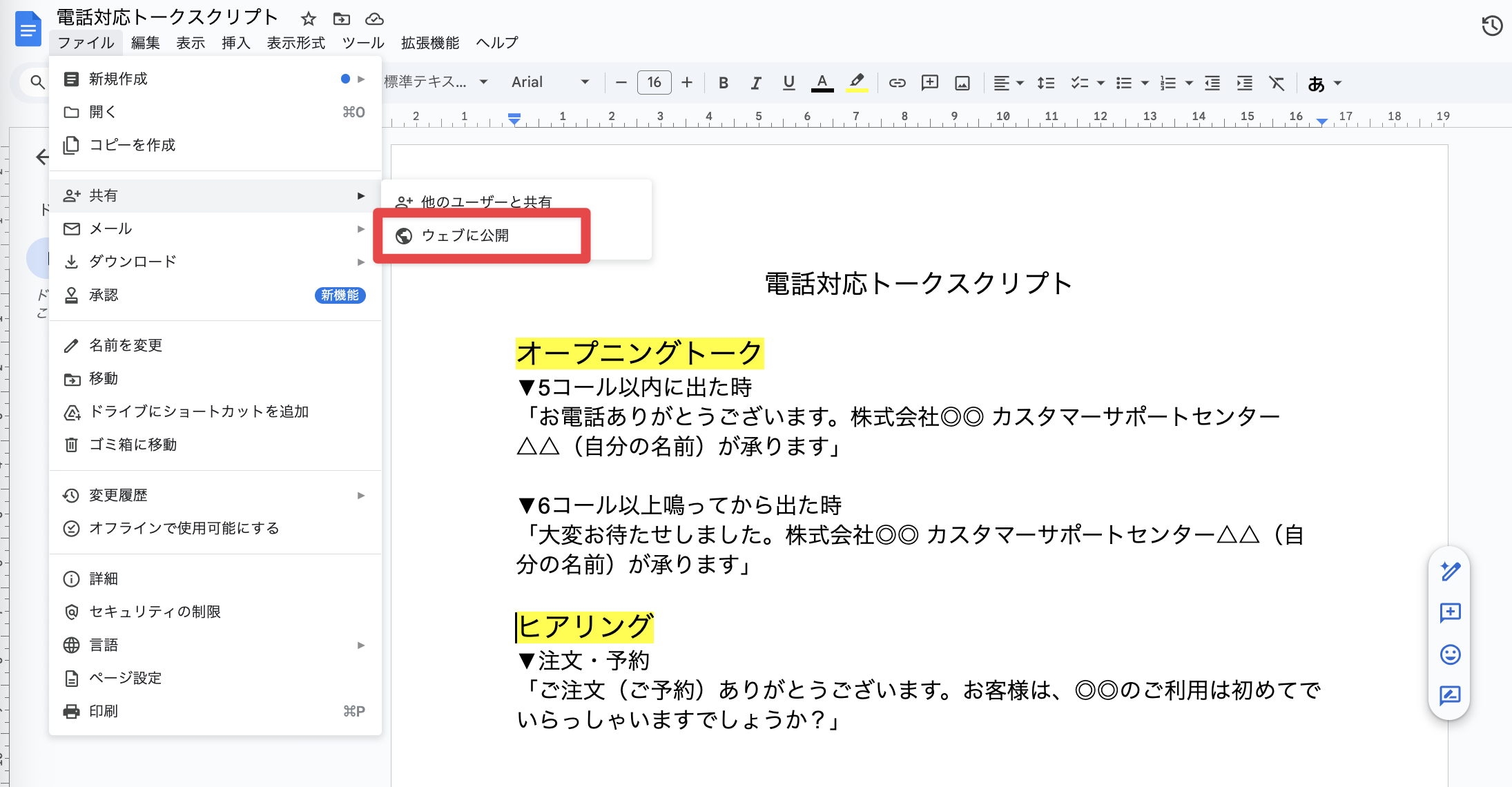
Task: Choose コピーを作成 from the menu
Action: (x=215, y=145)
